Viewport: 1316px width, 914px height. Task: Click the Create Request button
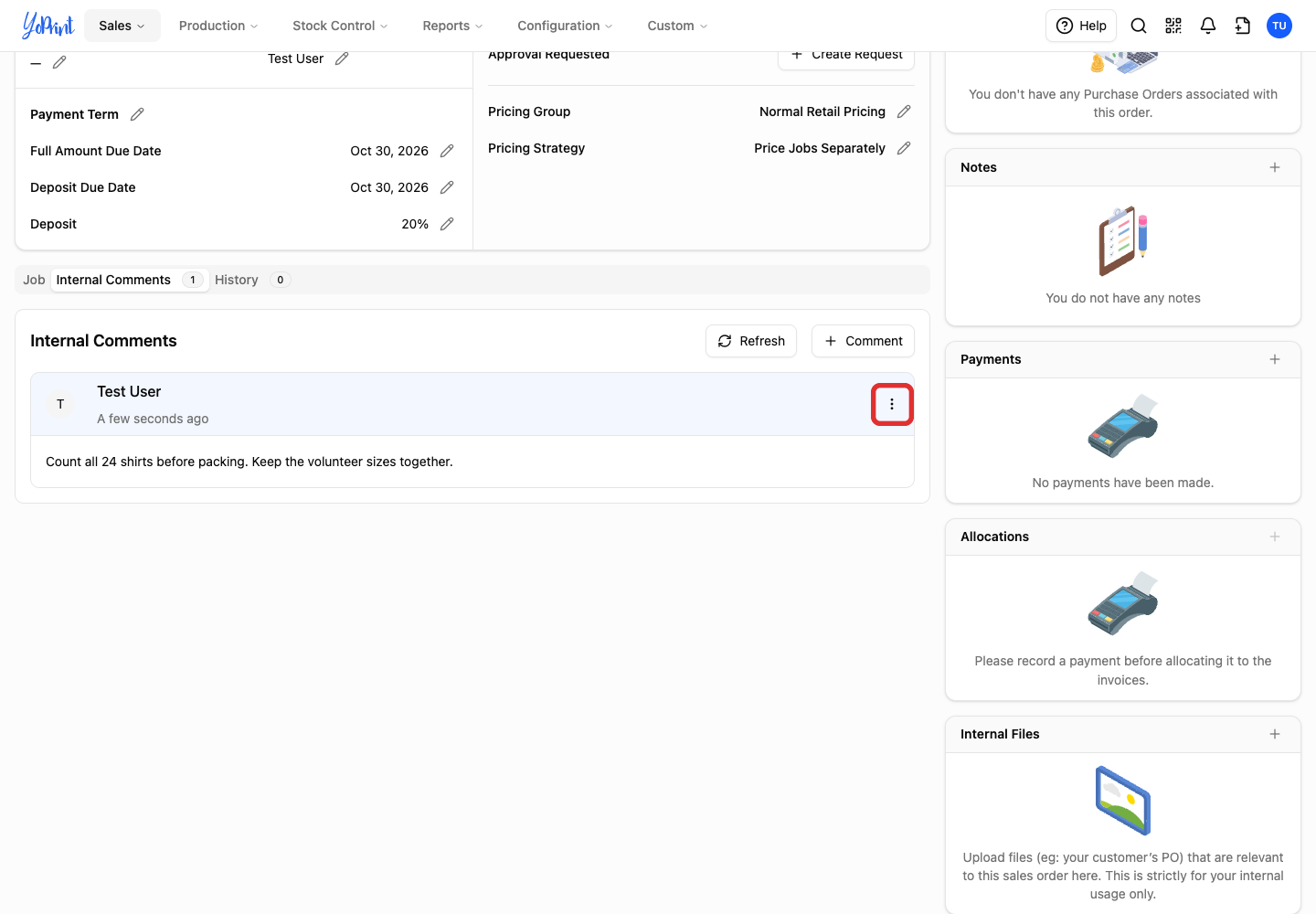pyautogui.click(x=846, y=57)
